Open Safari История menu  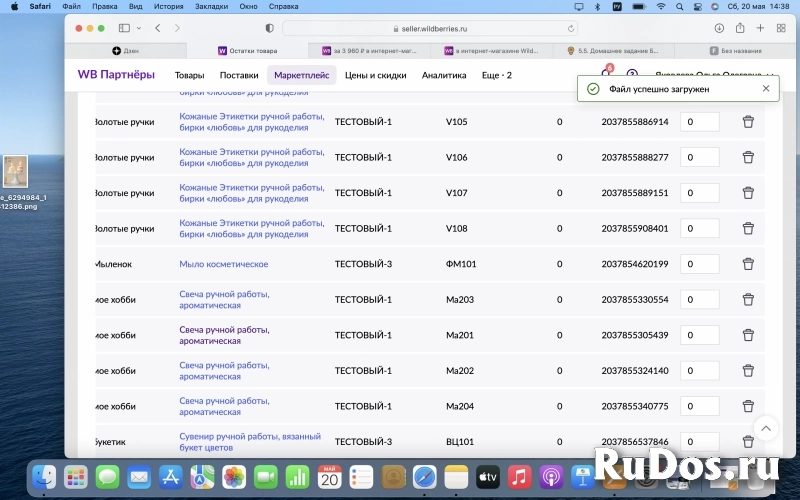168,7
